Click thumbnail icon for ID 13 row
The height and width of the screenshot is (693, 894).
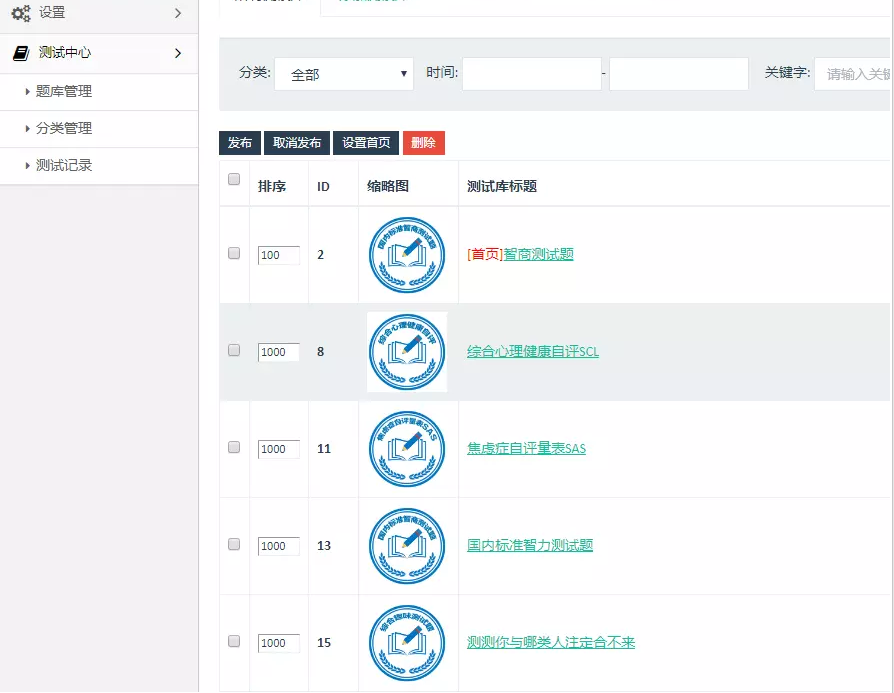point(407,546)
